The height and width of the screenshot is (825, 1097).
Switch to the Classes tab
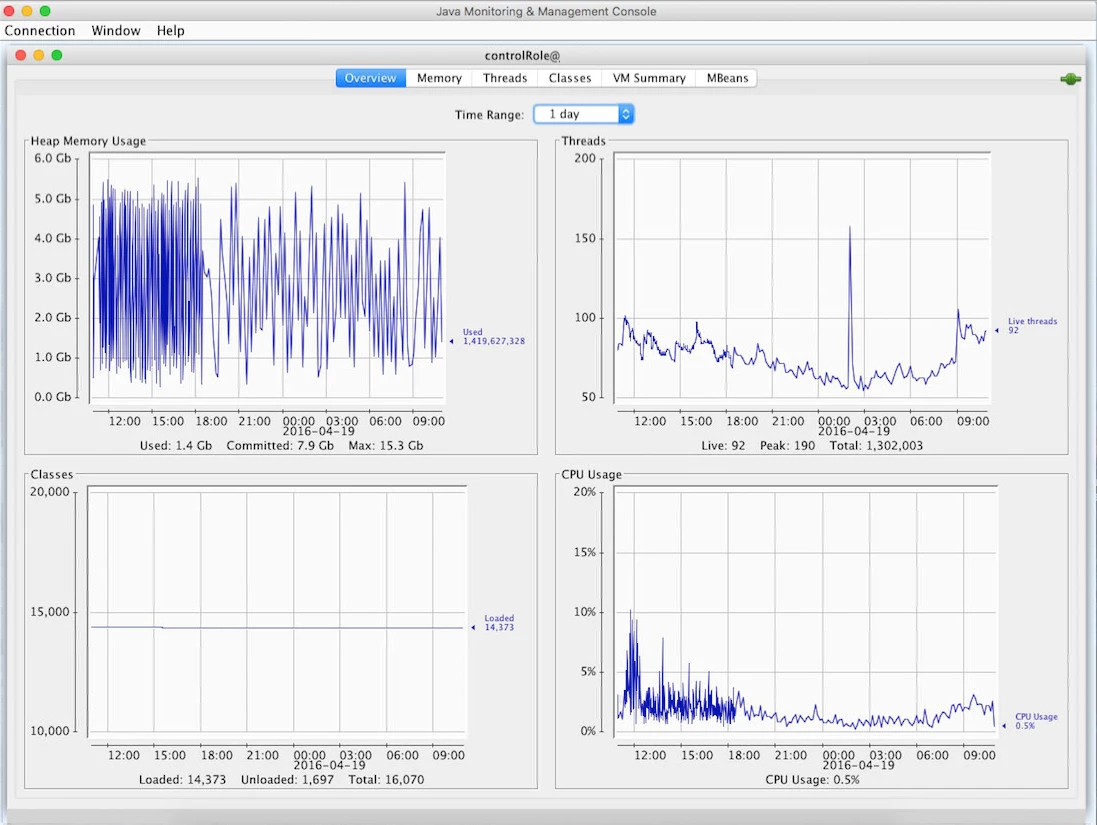[x=570, y=78]
